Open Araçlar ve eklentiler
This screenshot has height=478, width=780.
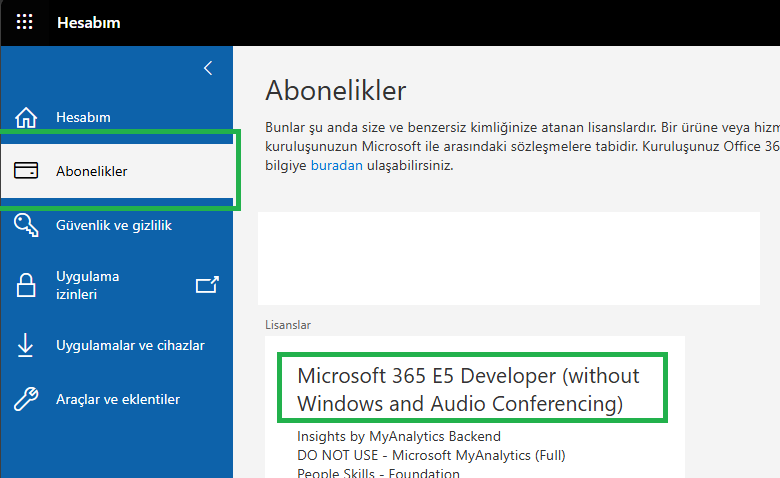coord(117,399)
